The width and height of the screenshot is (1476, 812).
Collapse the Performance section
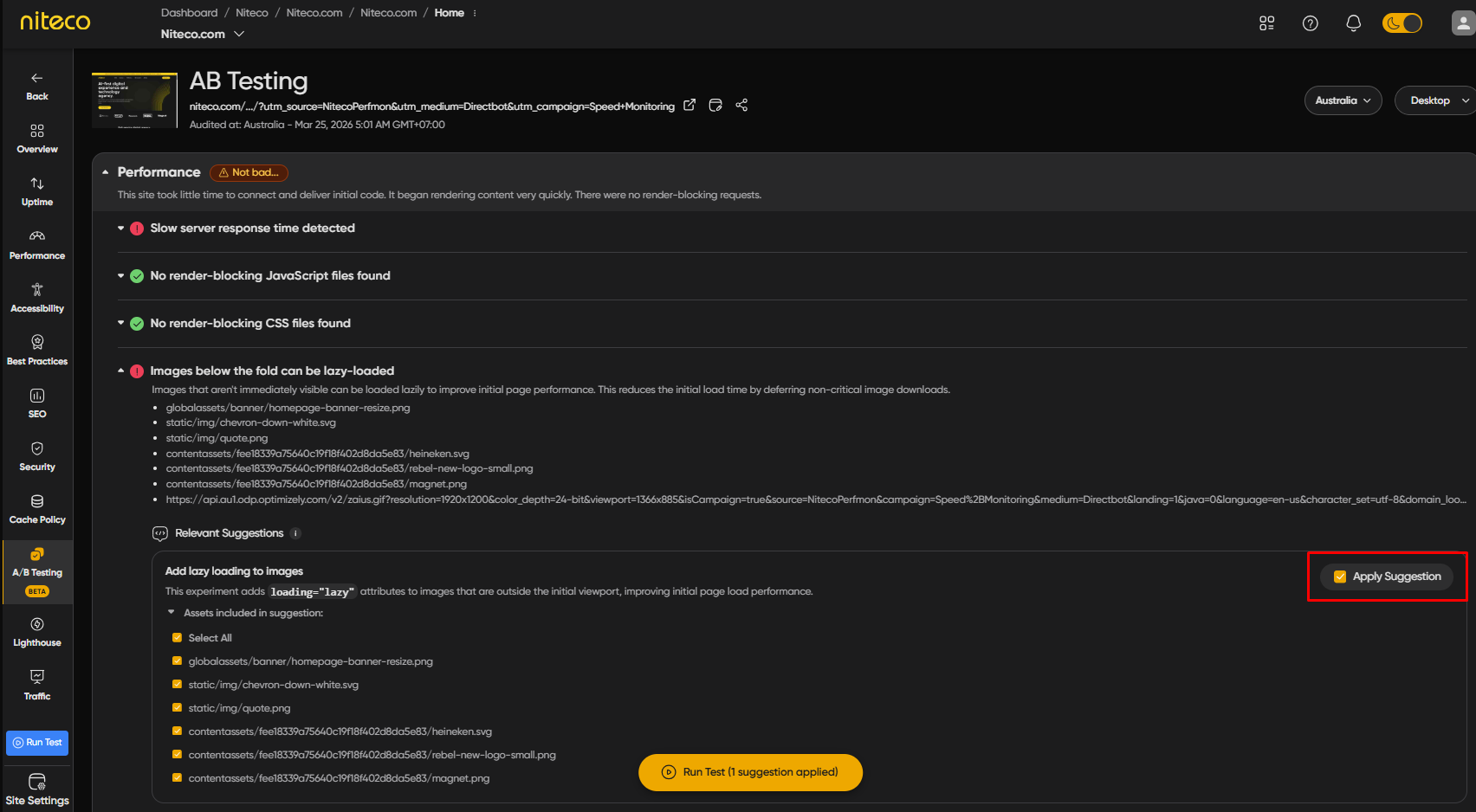pos(106,172)
